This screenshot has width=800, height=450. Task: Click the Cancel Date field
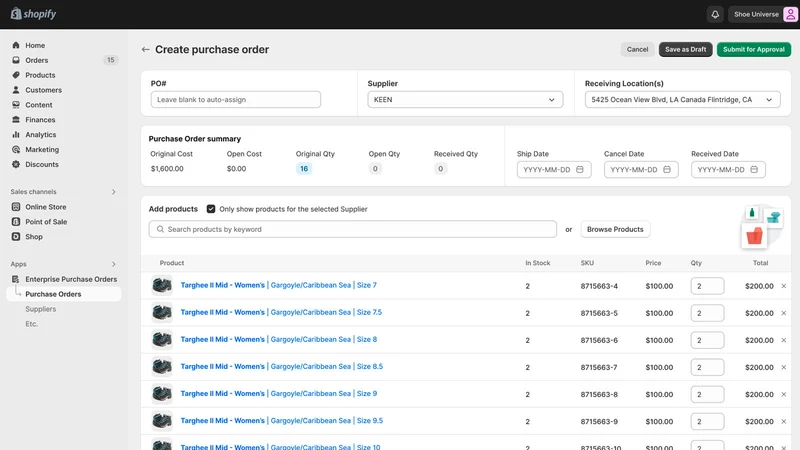tap(641, 169)
